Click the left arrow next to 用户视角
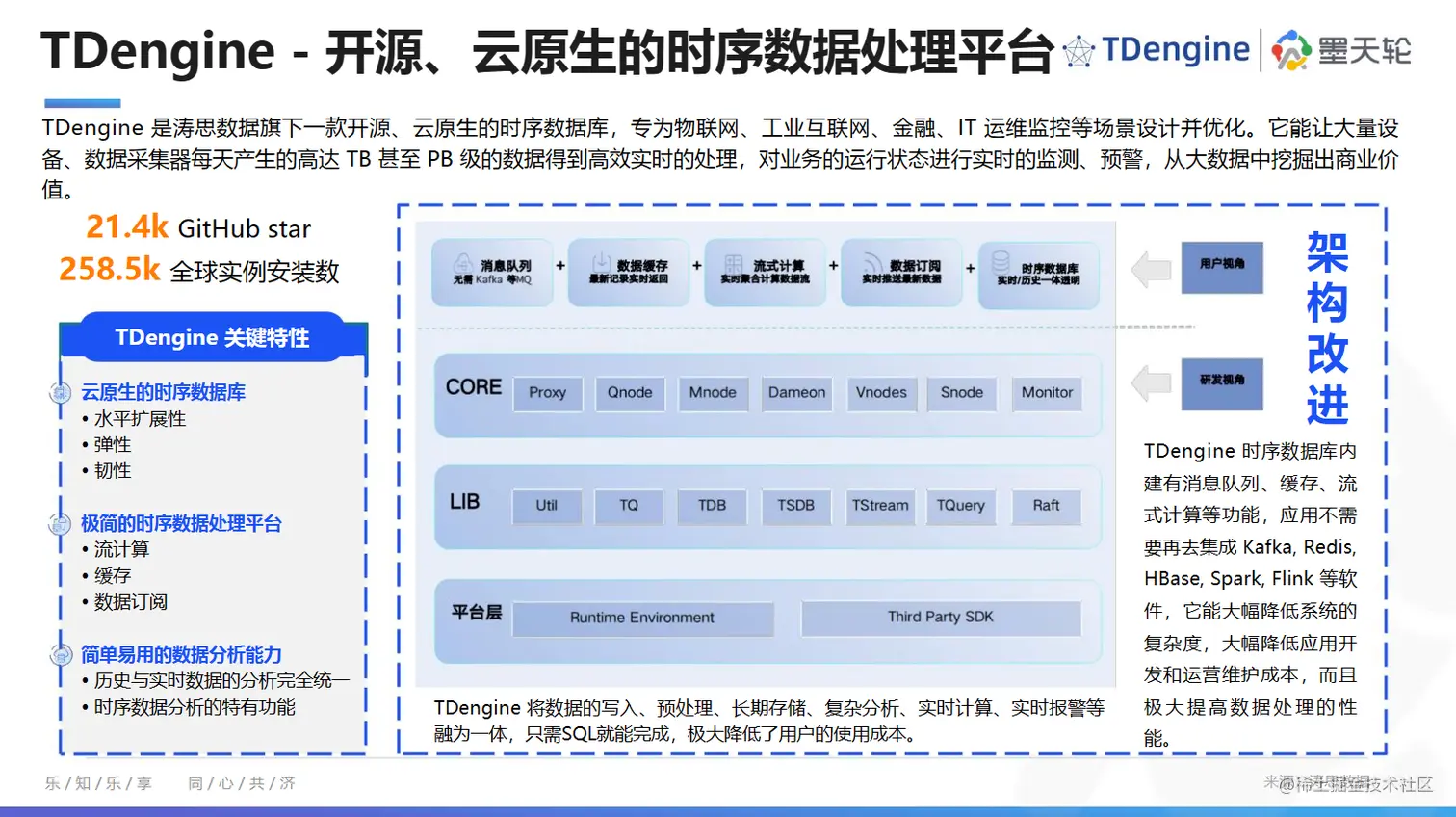Image resolution: width=1456 pixels, height=817 pixels. pyautogui.click(x=1151, y=270)
